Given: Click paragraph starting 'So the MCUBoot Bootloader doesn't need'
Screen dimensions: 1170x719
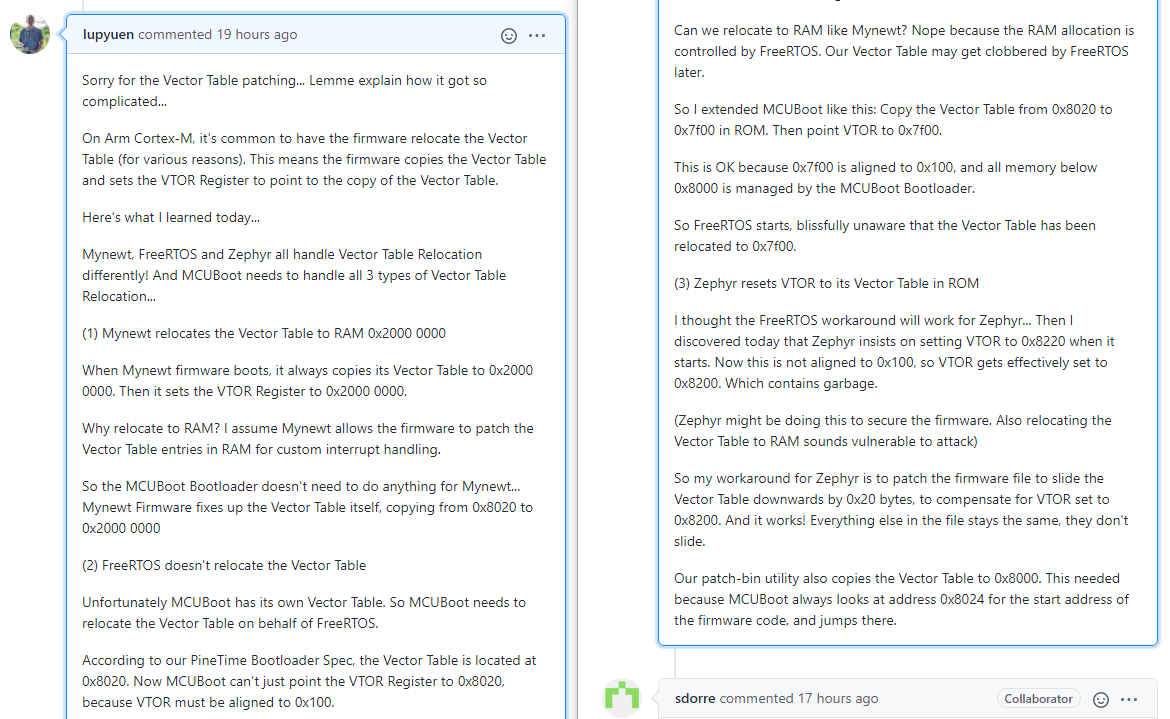Looking at the screenshot, I should click(307, 507).
